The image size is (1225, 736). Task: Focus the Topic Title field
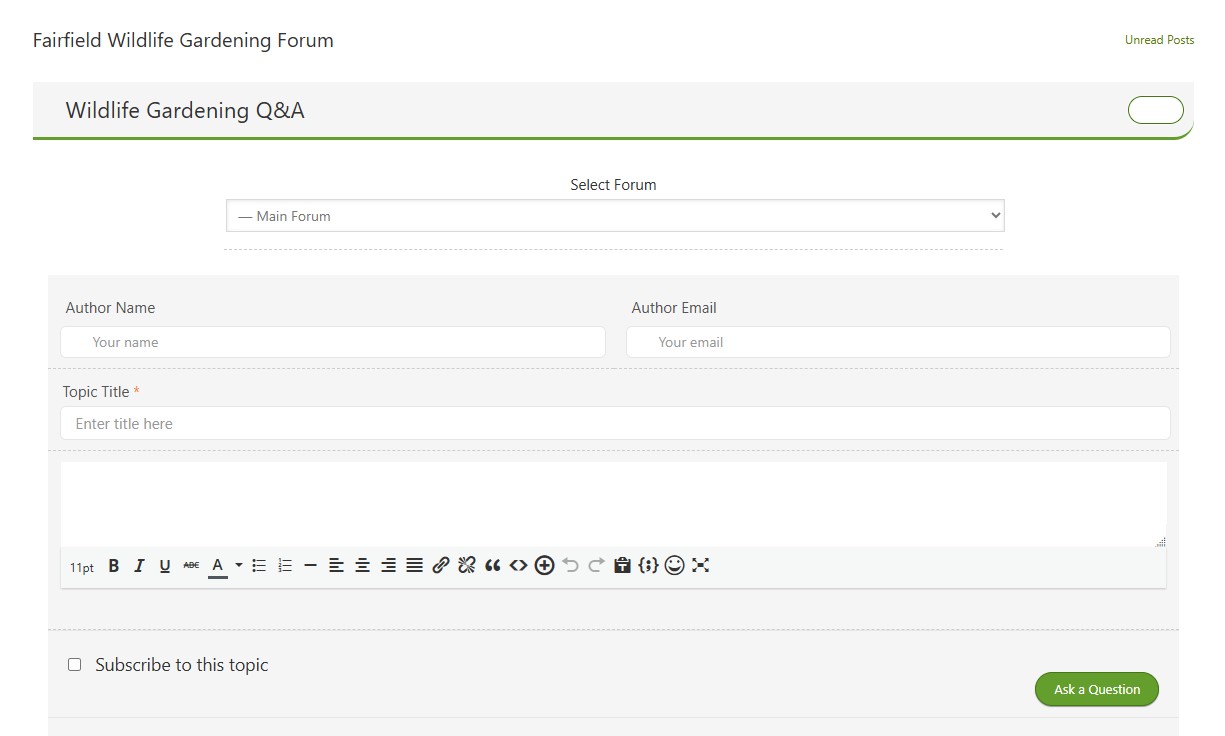(615, 423)
